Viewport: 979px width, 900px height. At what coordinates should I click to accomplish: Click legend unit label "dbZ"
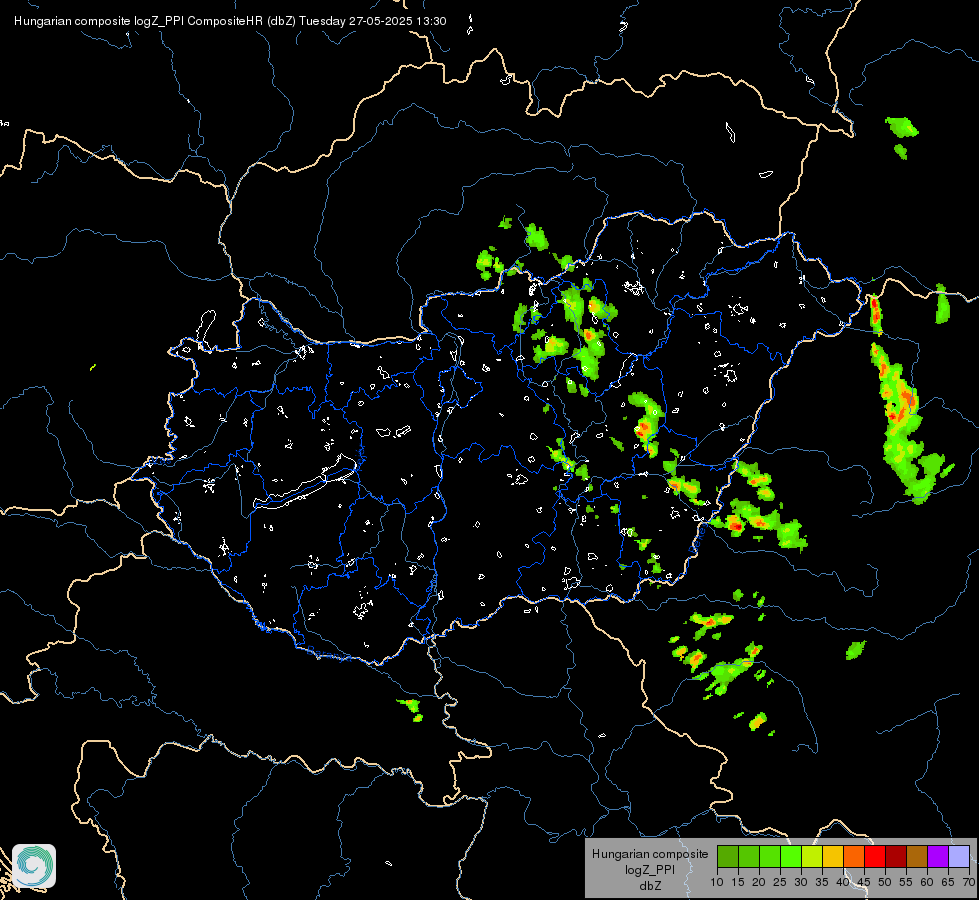coord(650,886)
